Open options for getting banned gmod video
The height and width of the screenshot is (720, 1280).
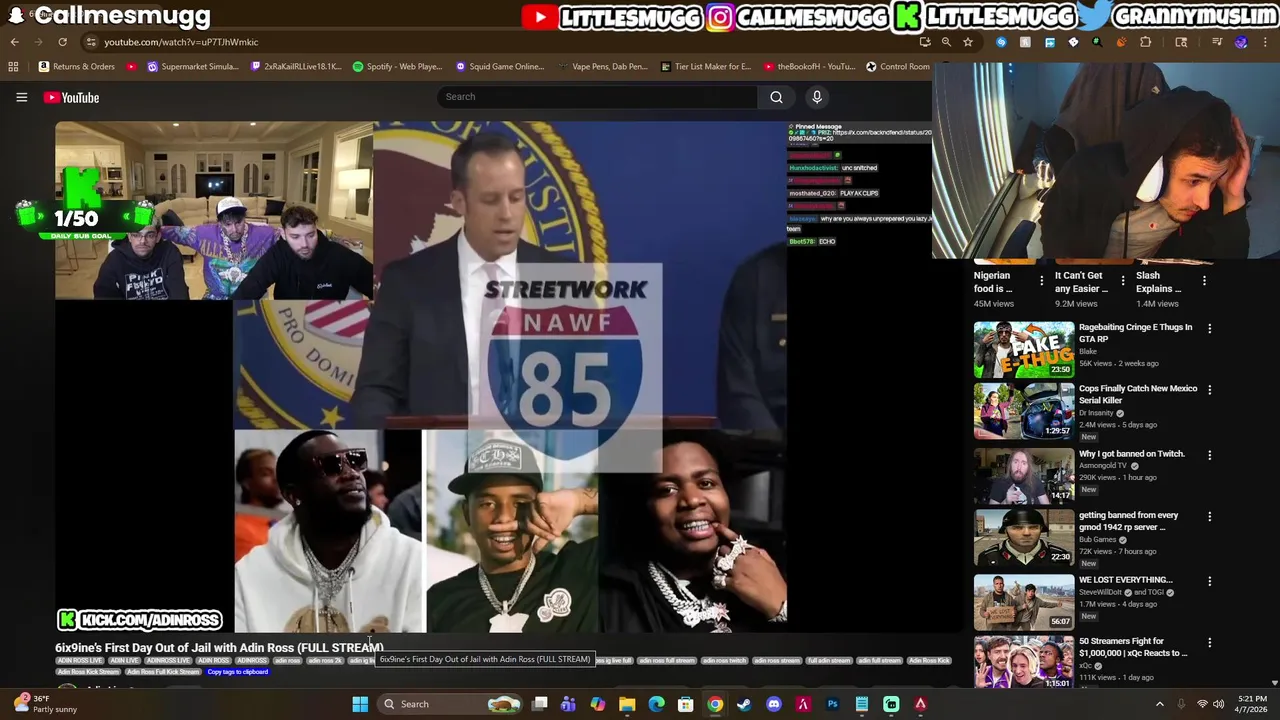[1209, 517]
